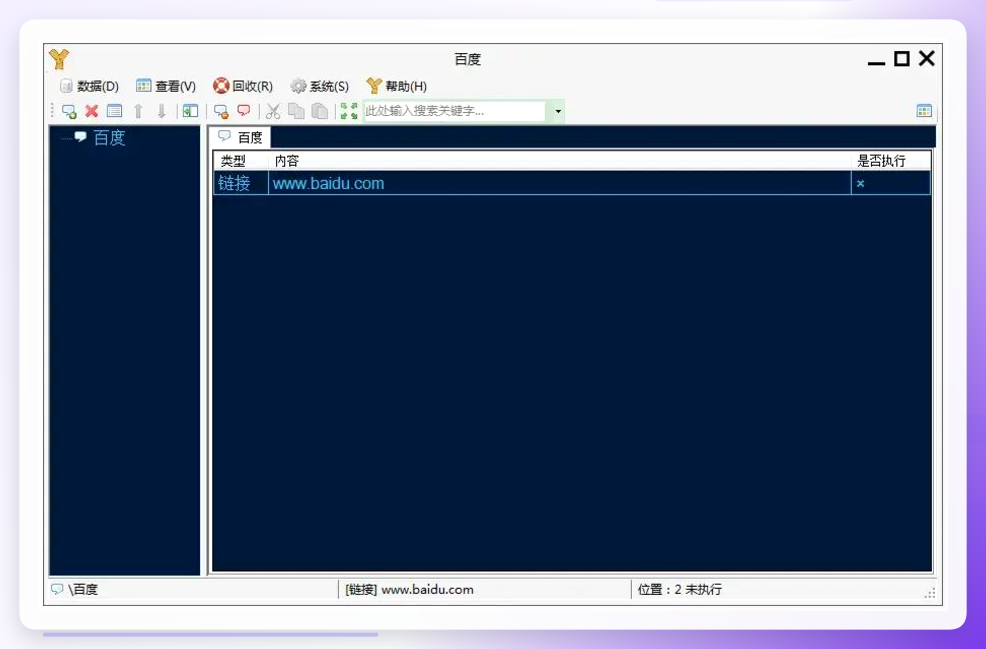Close the 百度 window
The width and height of the screenshot is (986, 649).
point(926,58)
